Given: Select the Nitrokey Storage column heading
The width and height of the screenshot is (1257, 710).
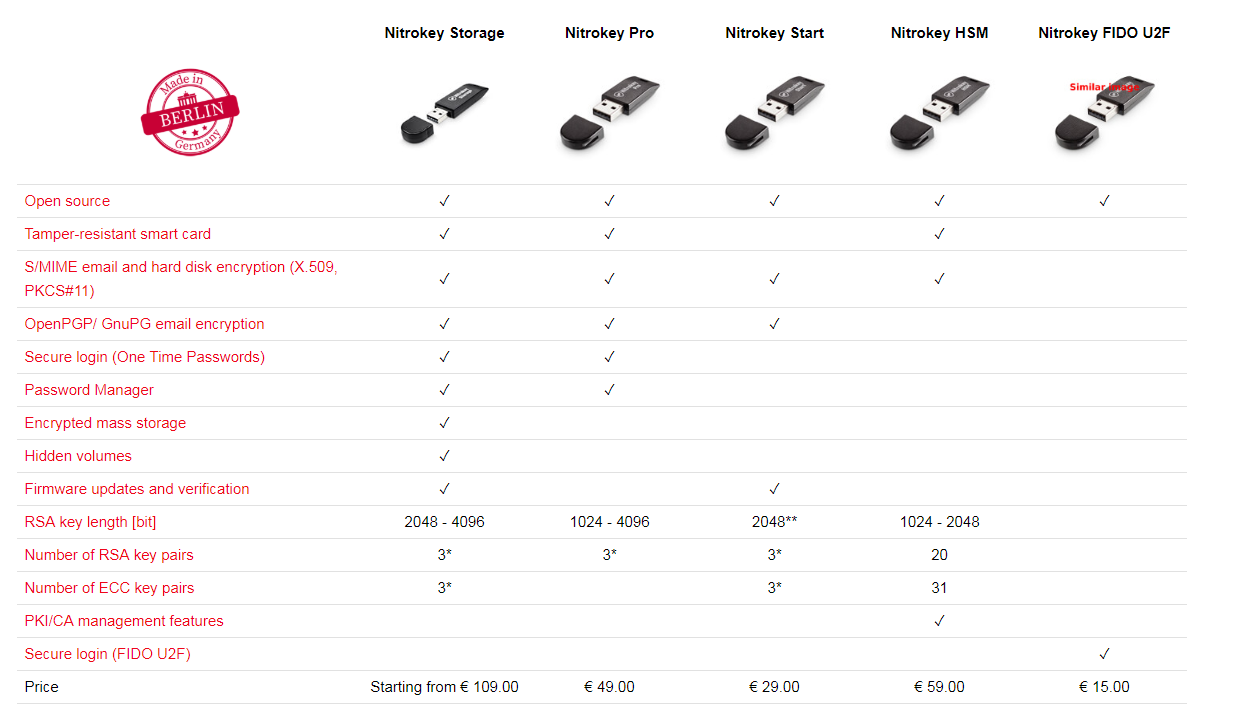Looking at the screenshot, I should 444,33.
